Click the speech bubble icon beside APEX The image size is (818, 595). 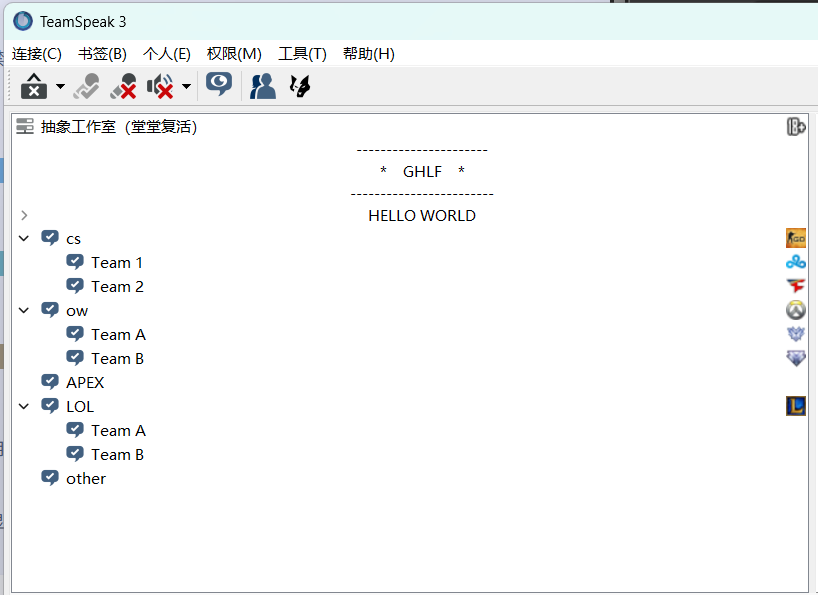click(50, 382)
